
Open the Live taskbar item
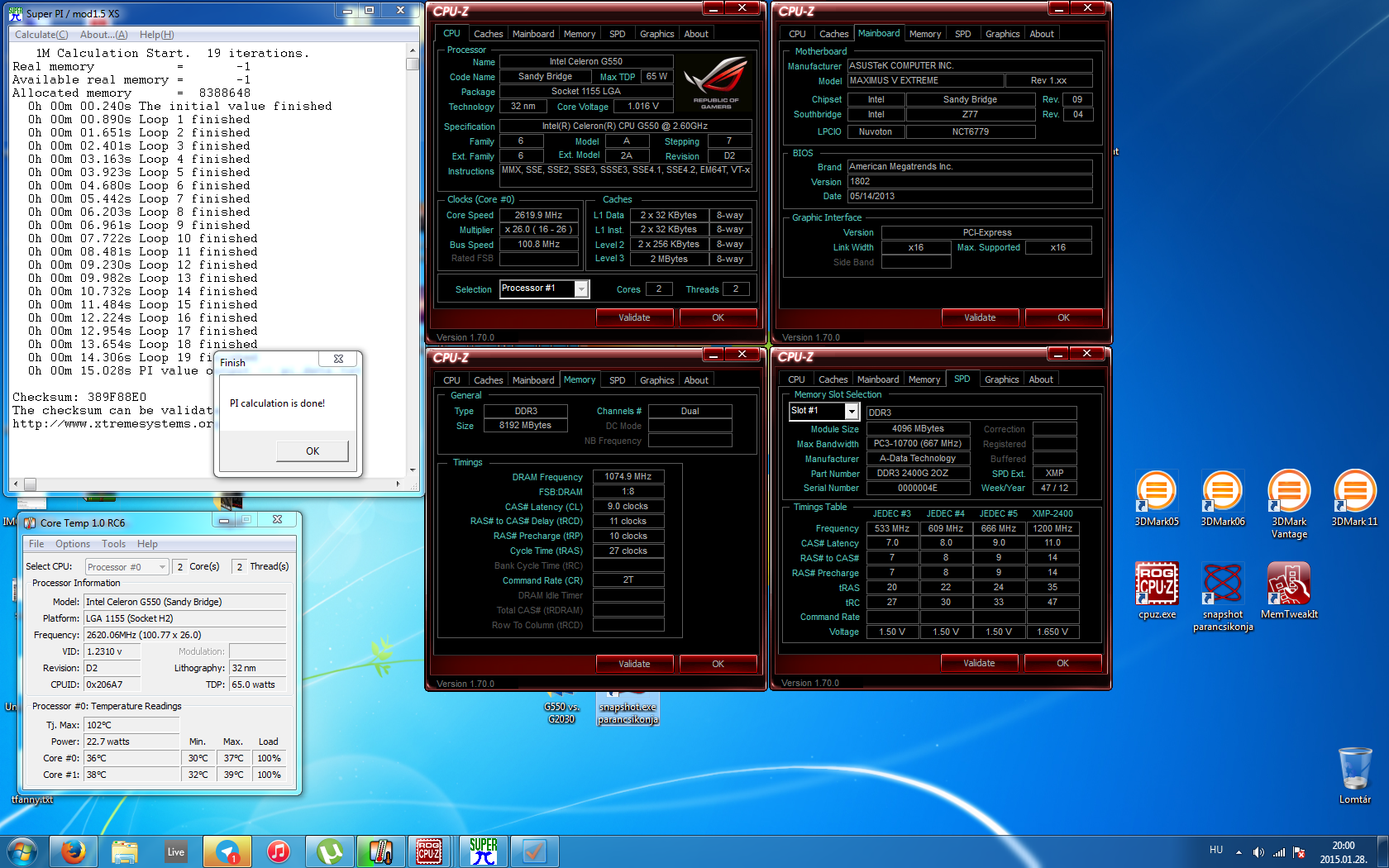coord(176,851)
